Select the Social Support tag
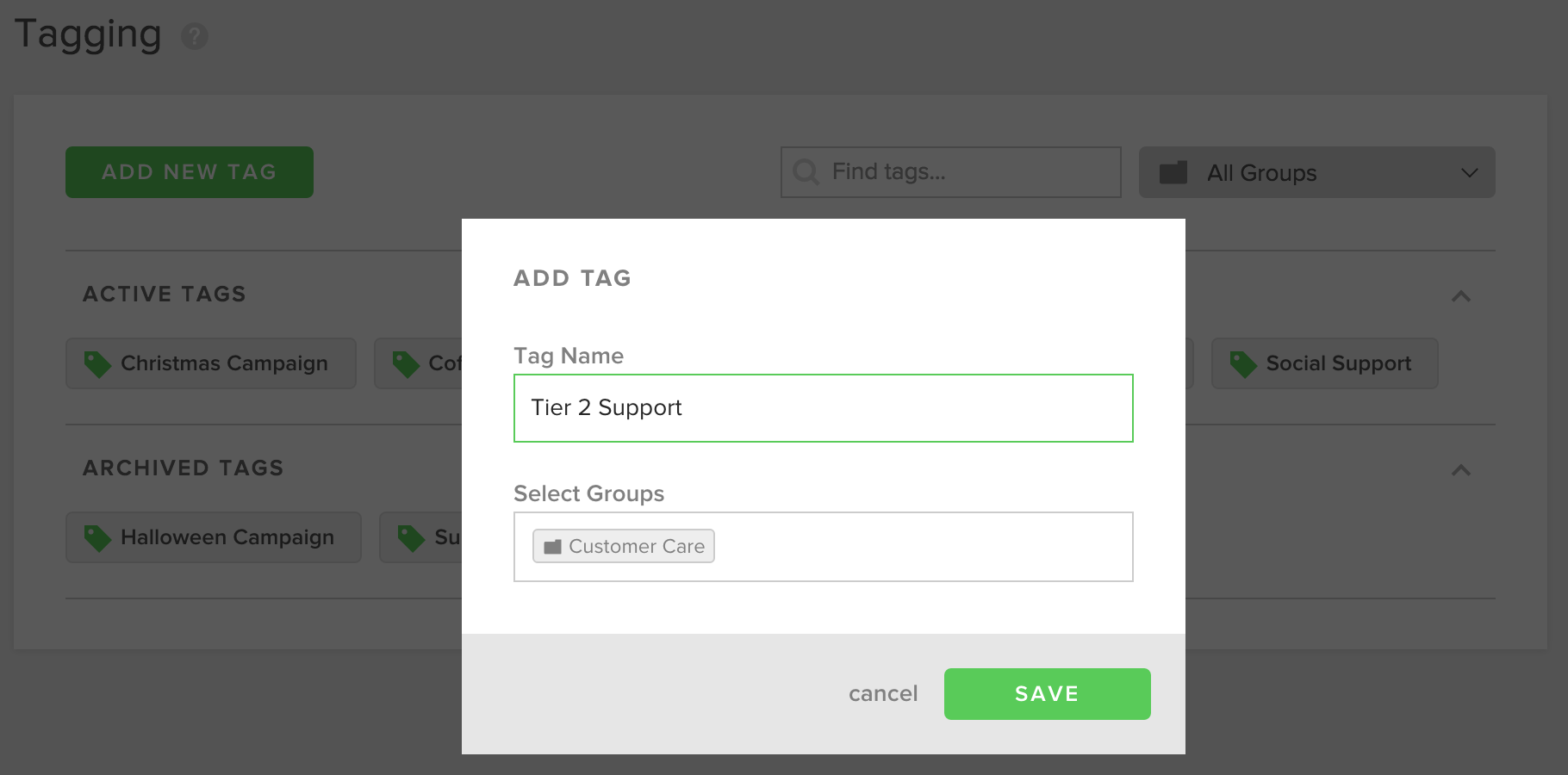 coord(1324,363)
